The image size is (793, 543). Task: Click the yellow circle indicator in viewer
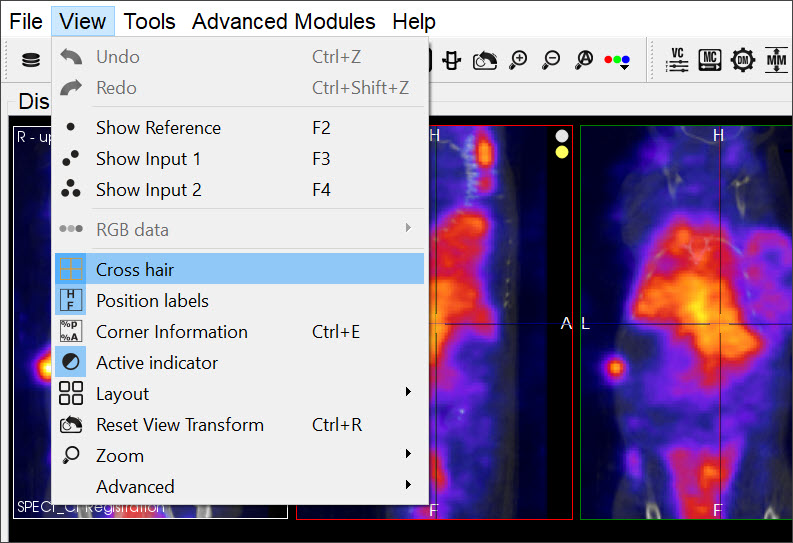(561, 152)
